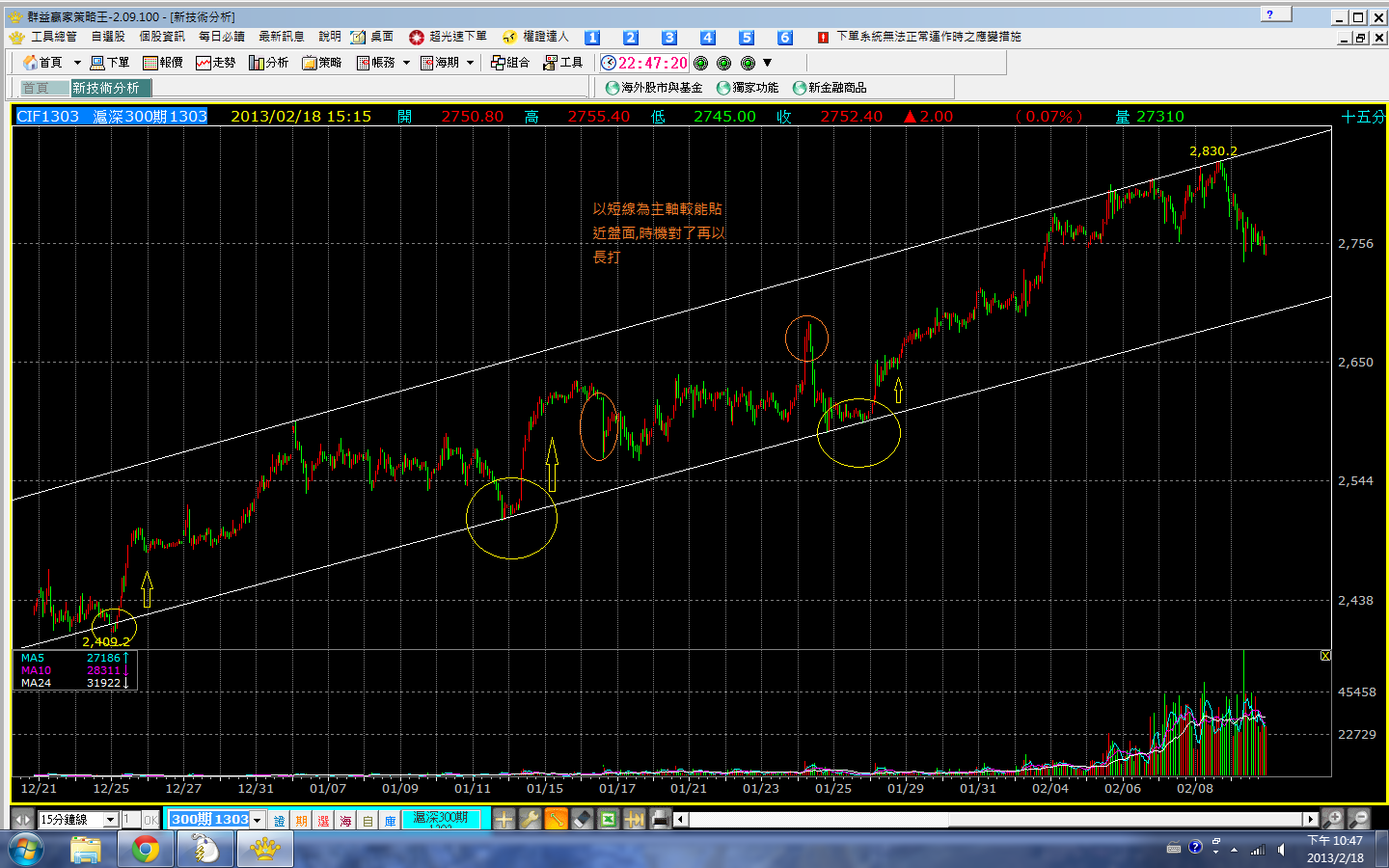The image size is (1389, 868).
Task: Open the 首頁 home toolbar button
Action: click(42, 63)
